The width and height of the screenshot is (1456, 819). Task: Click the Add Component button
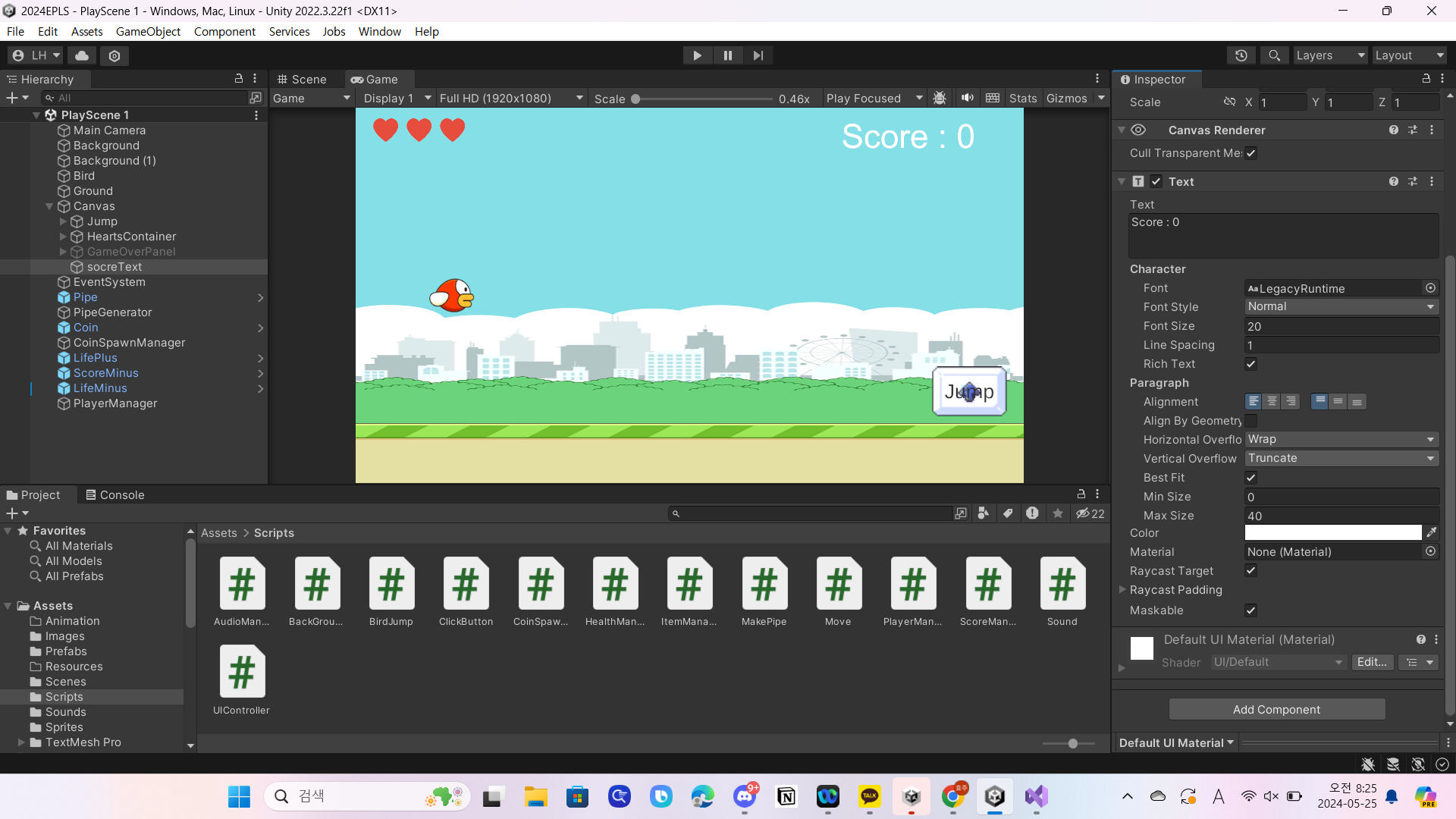click(x=1276, y=709)
